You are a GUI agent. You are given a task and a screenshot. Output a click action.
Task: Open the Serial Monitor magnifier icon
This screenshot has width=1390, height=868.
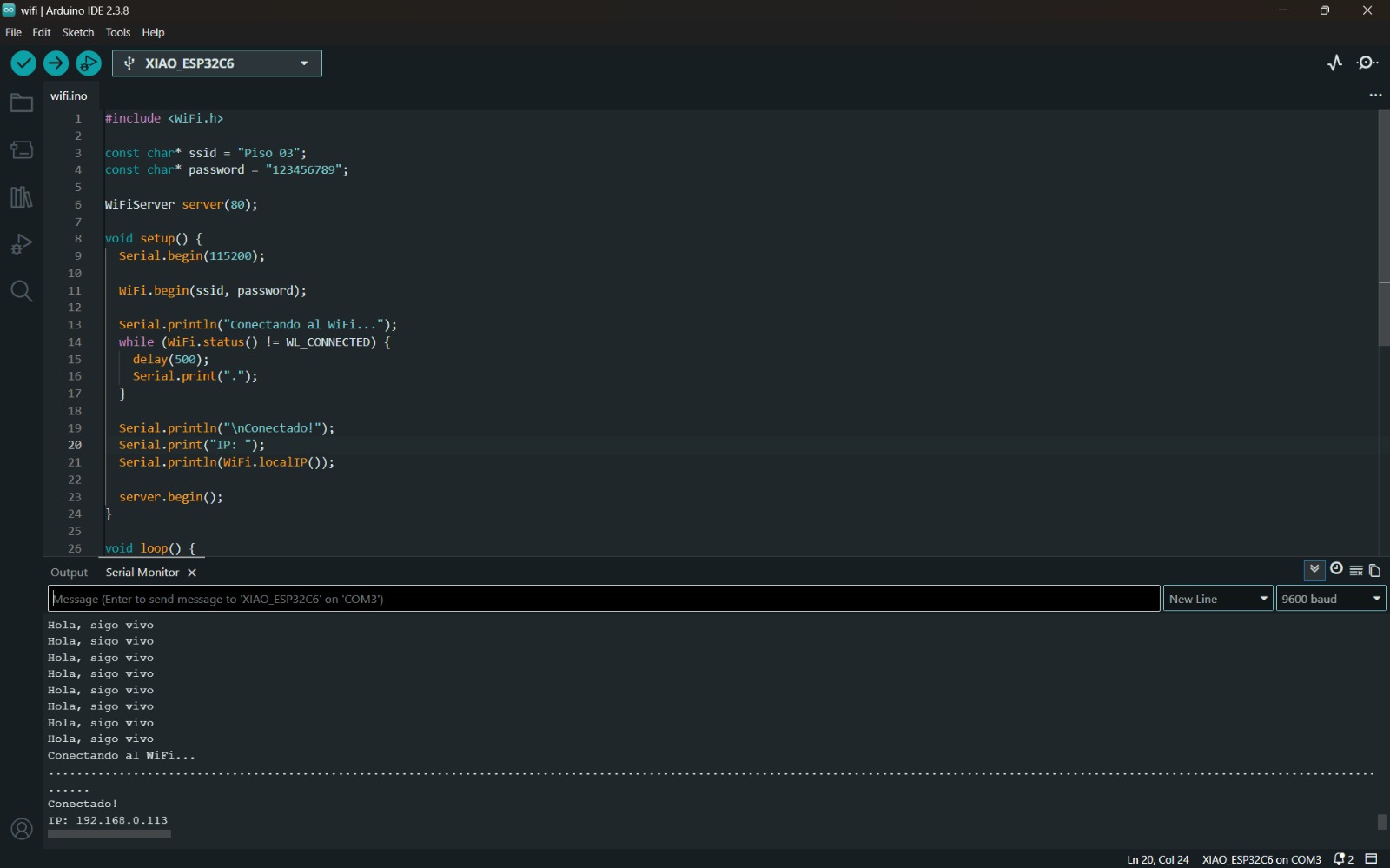(x=1368, y=63)
